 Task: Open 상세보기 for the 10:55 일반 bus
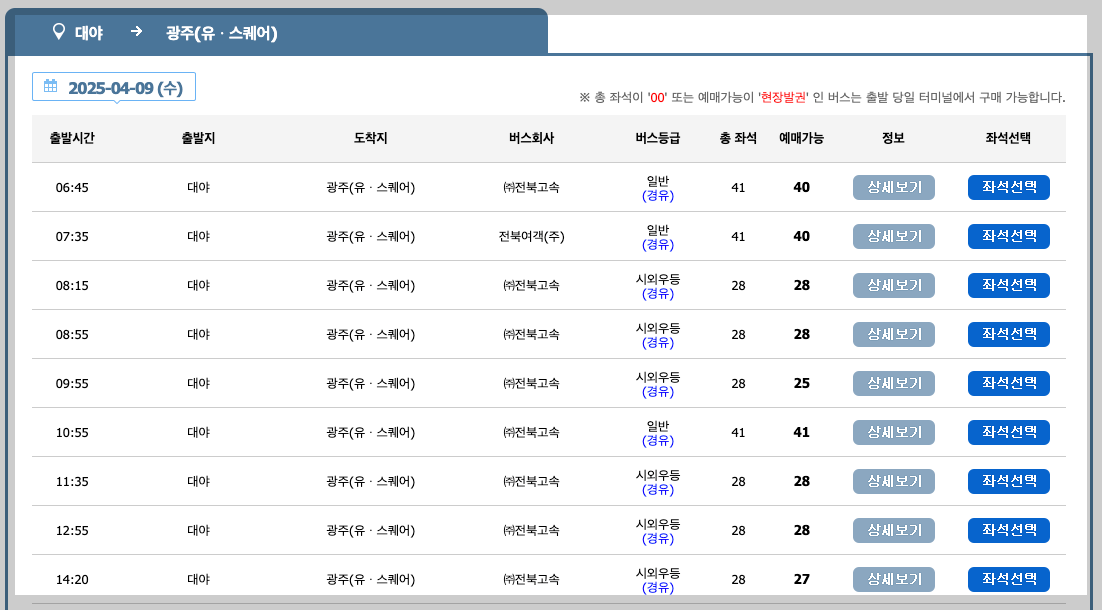click(x=893, y=432)
